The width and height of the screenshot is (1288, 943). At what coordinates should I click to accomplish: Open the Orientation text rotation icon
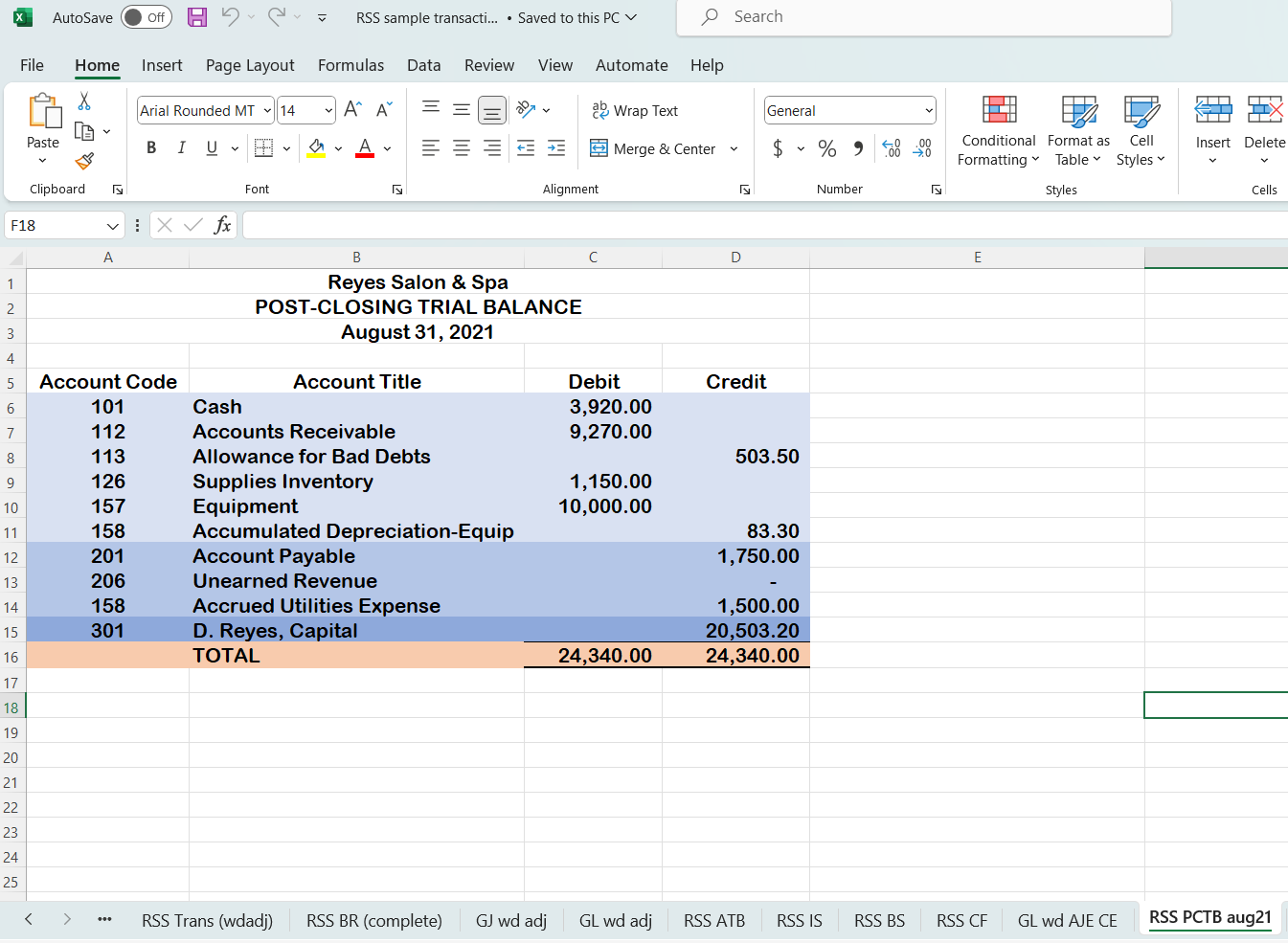(526, 110)
